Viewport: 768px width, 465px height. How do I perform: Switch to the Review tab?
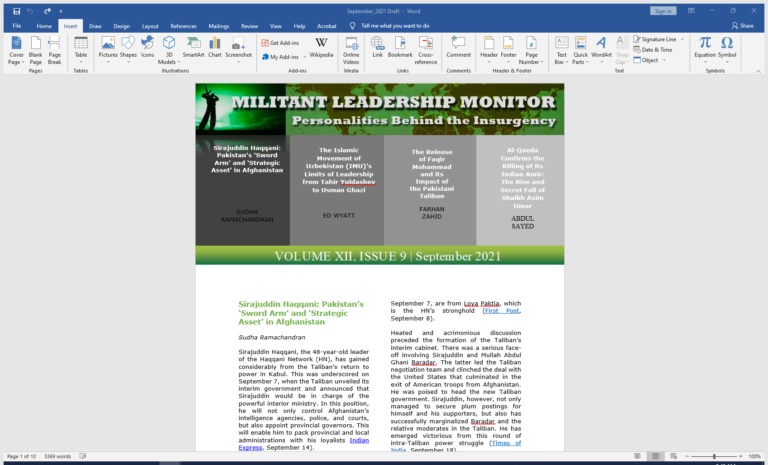tap(249, 26)
